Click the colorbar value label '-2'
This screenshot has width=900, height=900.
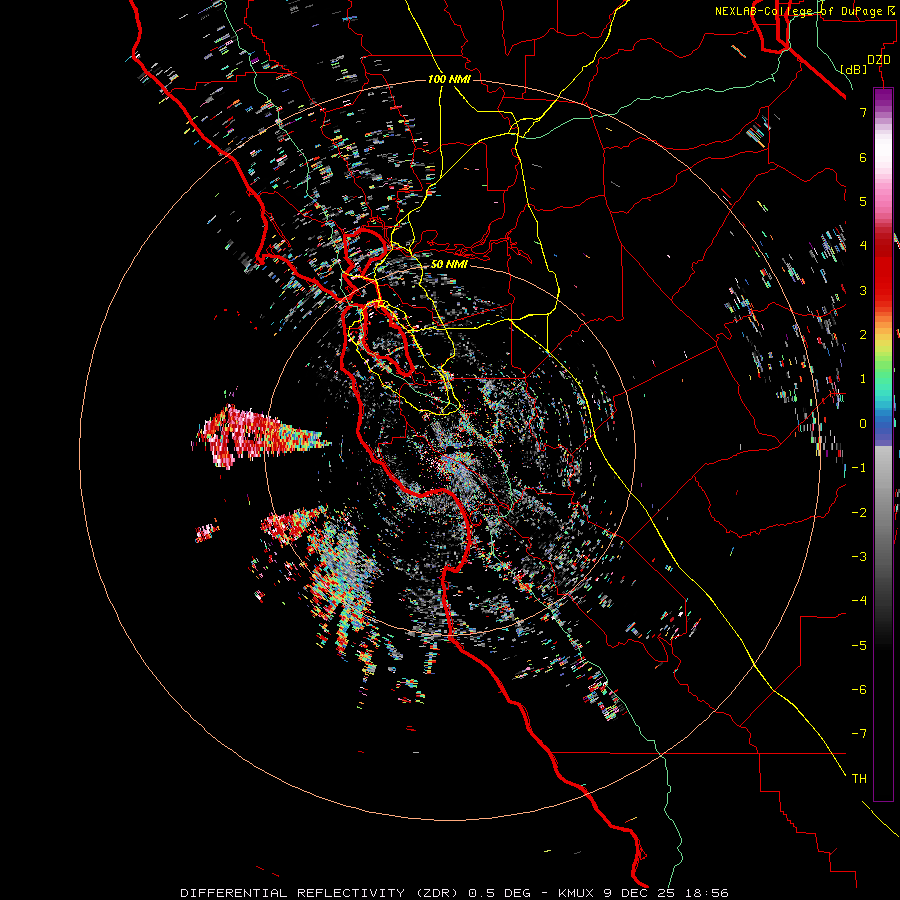(x=859, y=513)
